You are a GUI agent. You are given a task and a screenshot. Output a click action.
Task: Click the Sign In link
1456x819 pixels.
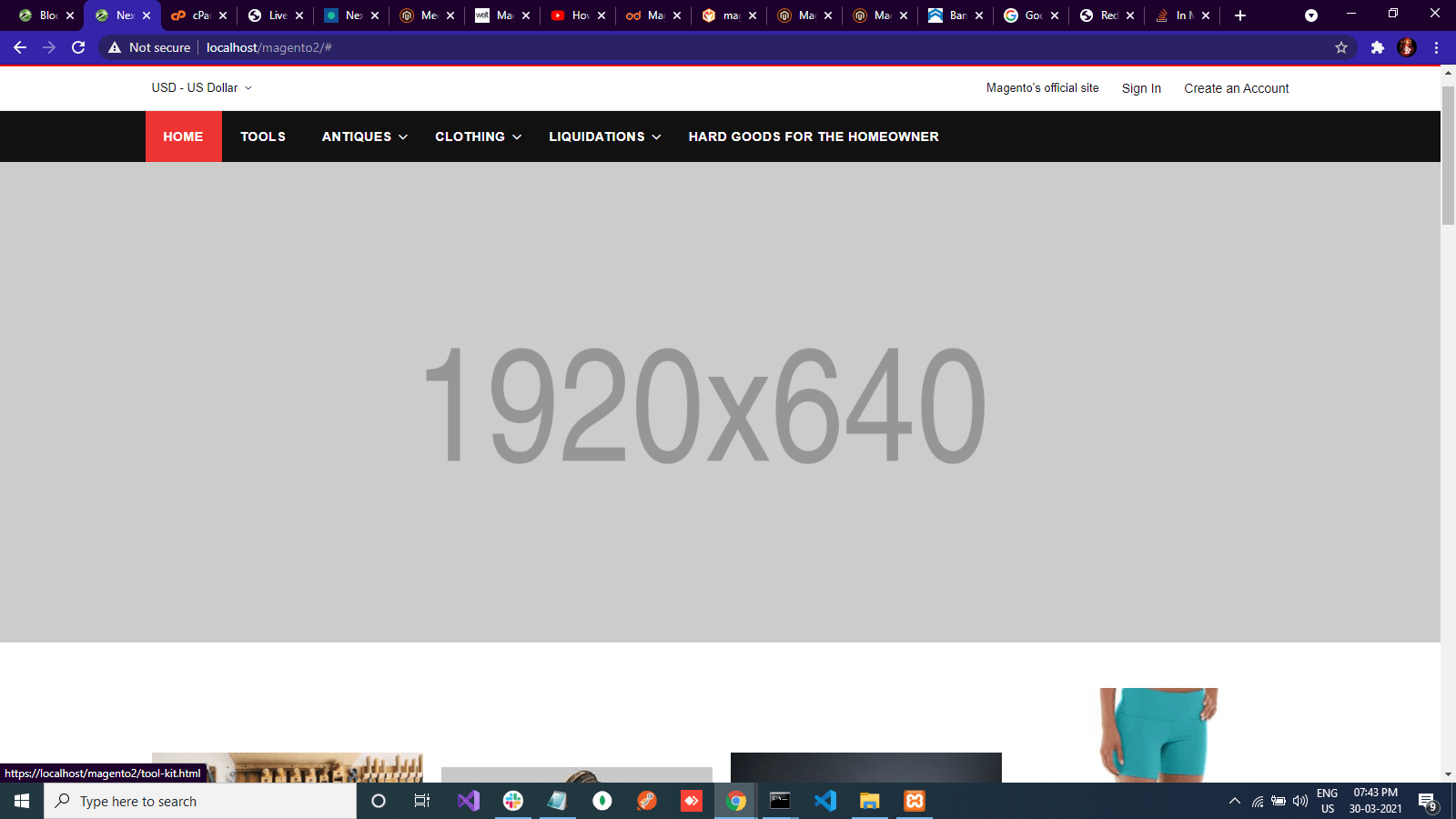(1141, 88)
